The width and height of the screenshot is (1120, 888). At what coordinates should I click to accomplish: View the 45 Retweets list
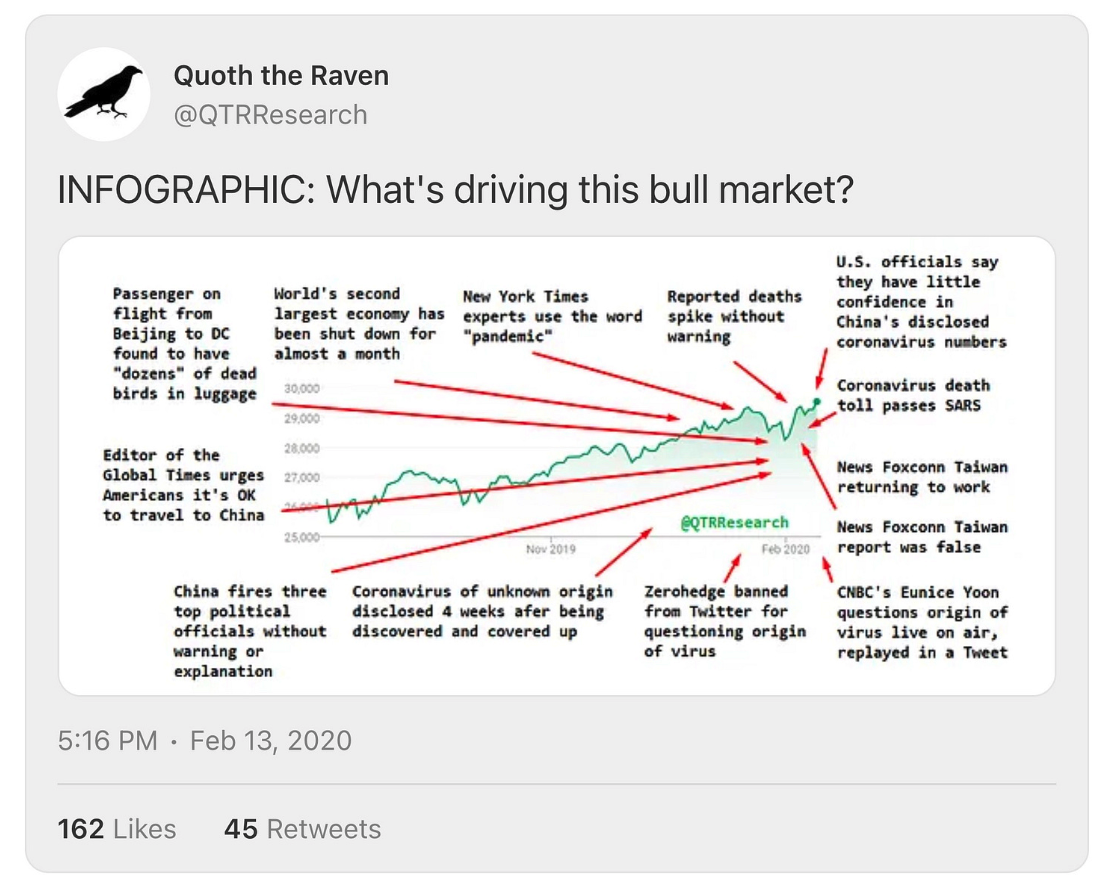coord(303,829)
